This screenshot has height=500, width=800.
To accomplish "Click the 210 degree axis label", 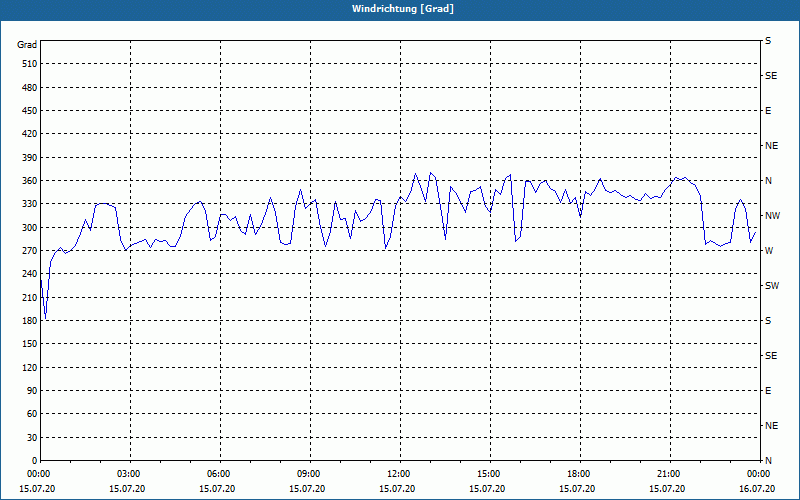I will 30,297.
